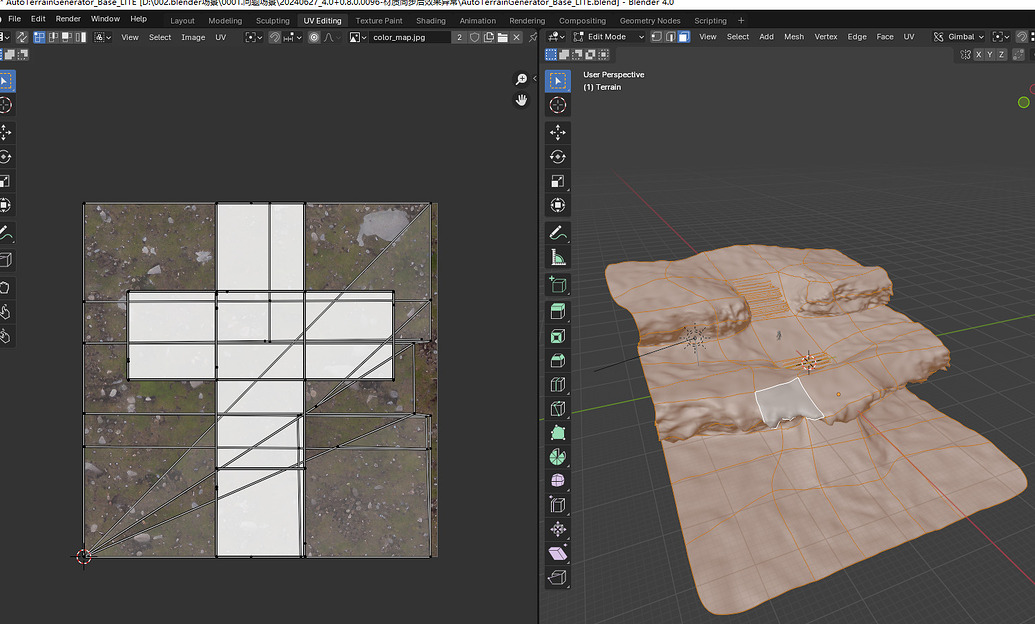Select the Edge Slide tool

pos(558,505)
